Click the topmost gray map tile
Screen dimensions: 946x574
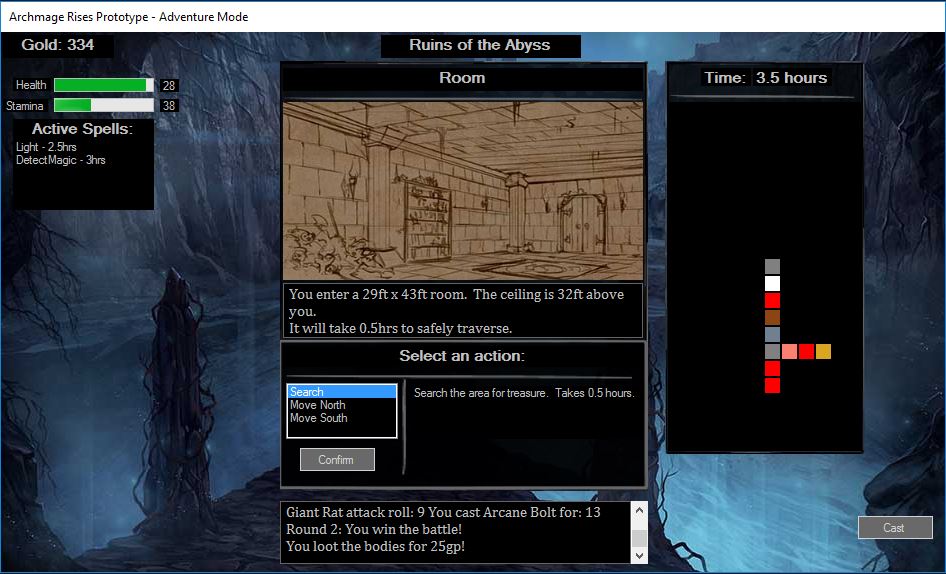(x=772, y=266)
